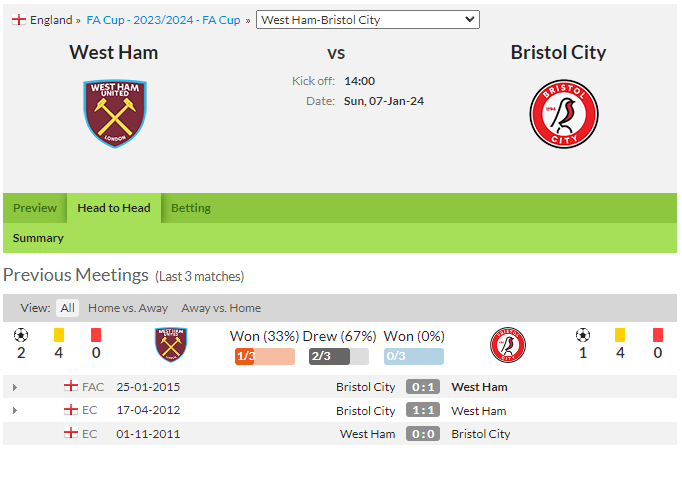Click the 0:0 score of 01-11-2011 match

[423, 434]
